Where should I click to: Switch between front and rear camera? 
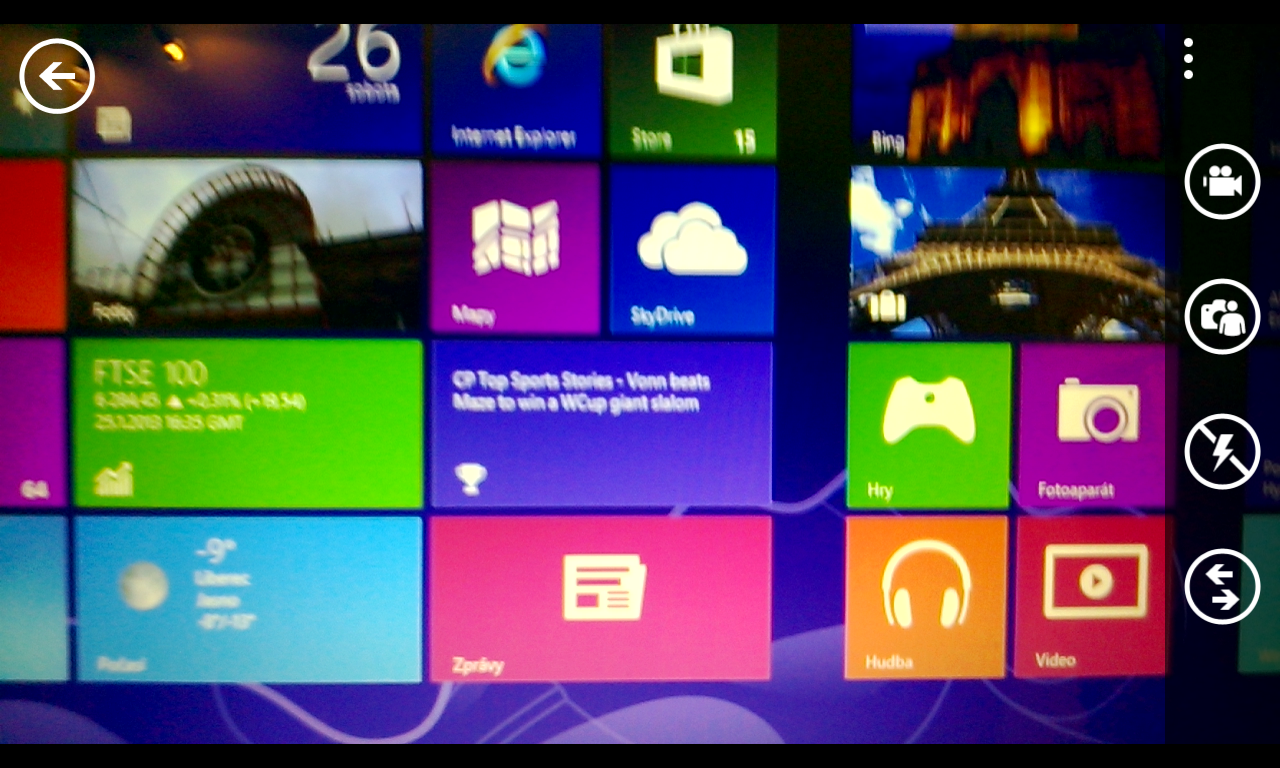click(x=1221, y=317)
